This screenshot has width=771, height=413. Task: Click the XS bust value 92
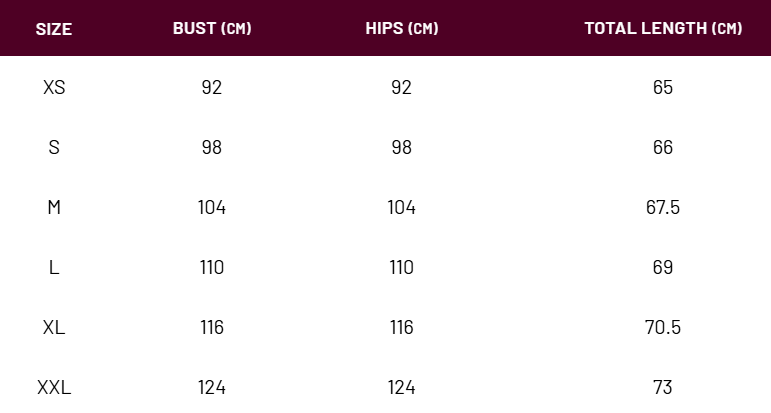[212, 88]
